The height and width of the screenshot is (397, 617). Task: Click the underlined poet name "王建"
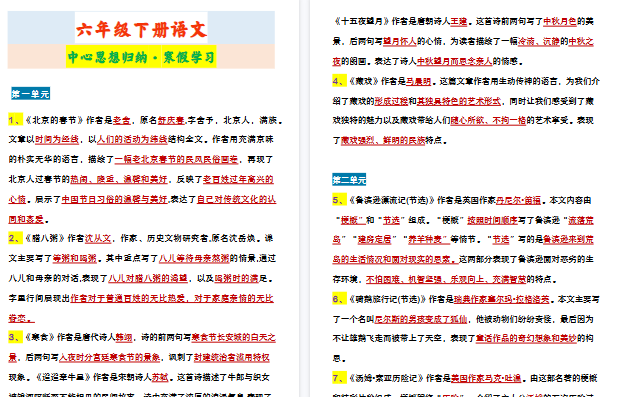tap(458, 21)
